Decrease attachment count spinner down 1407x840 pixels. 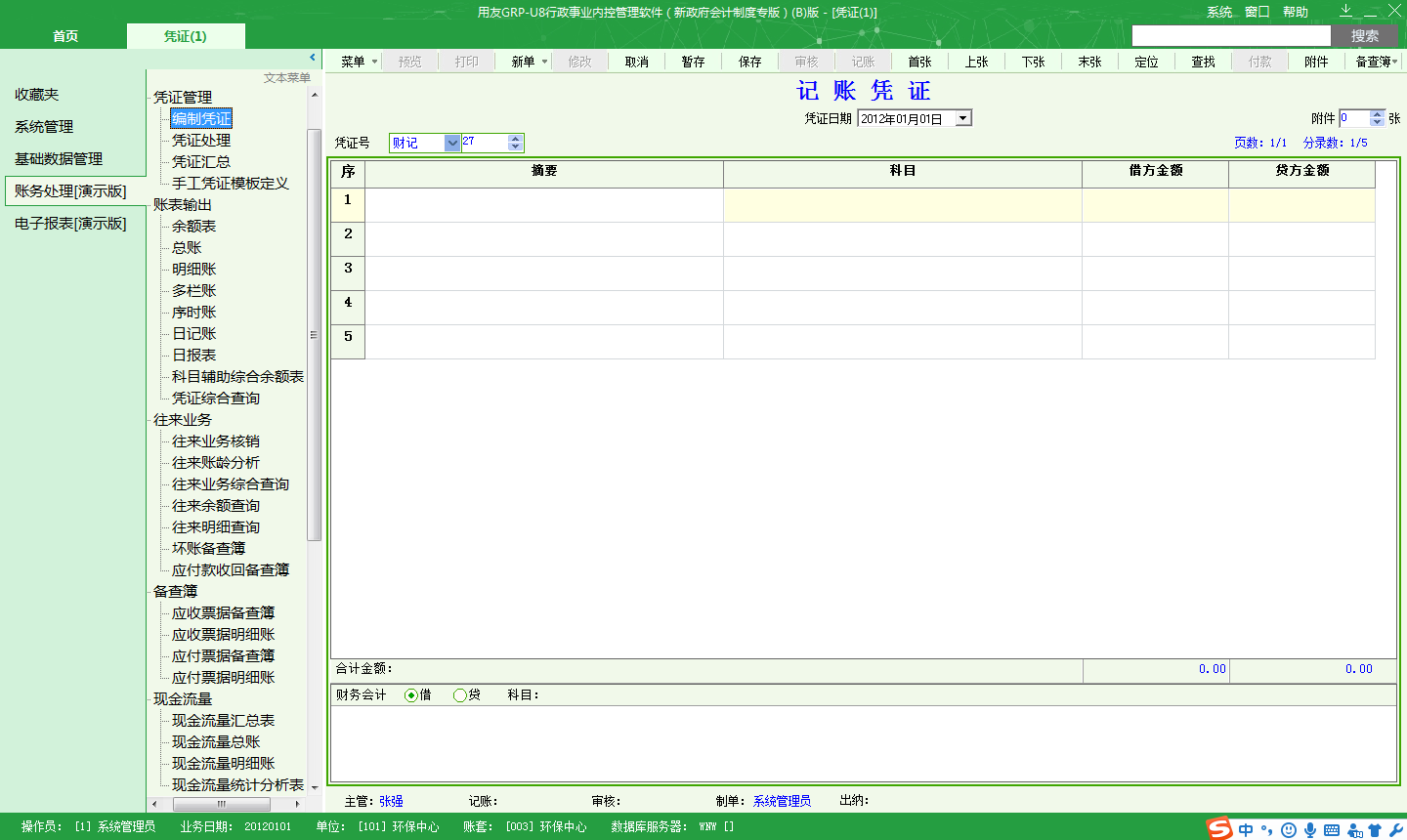[x=1377, y=122]
